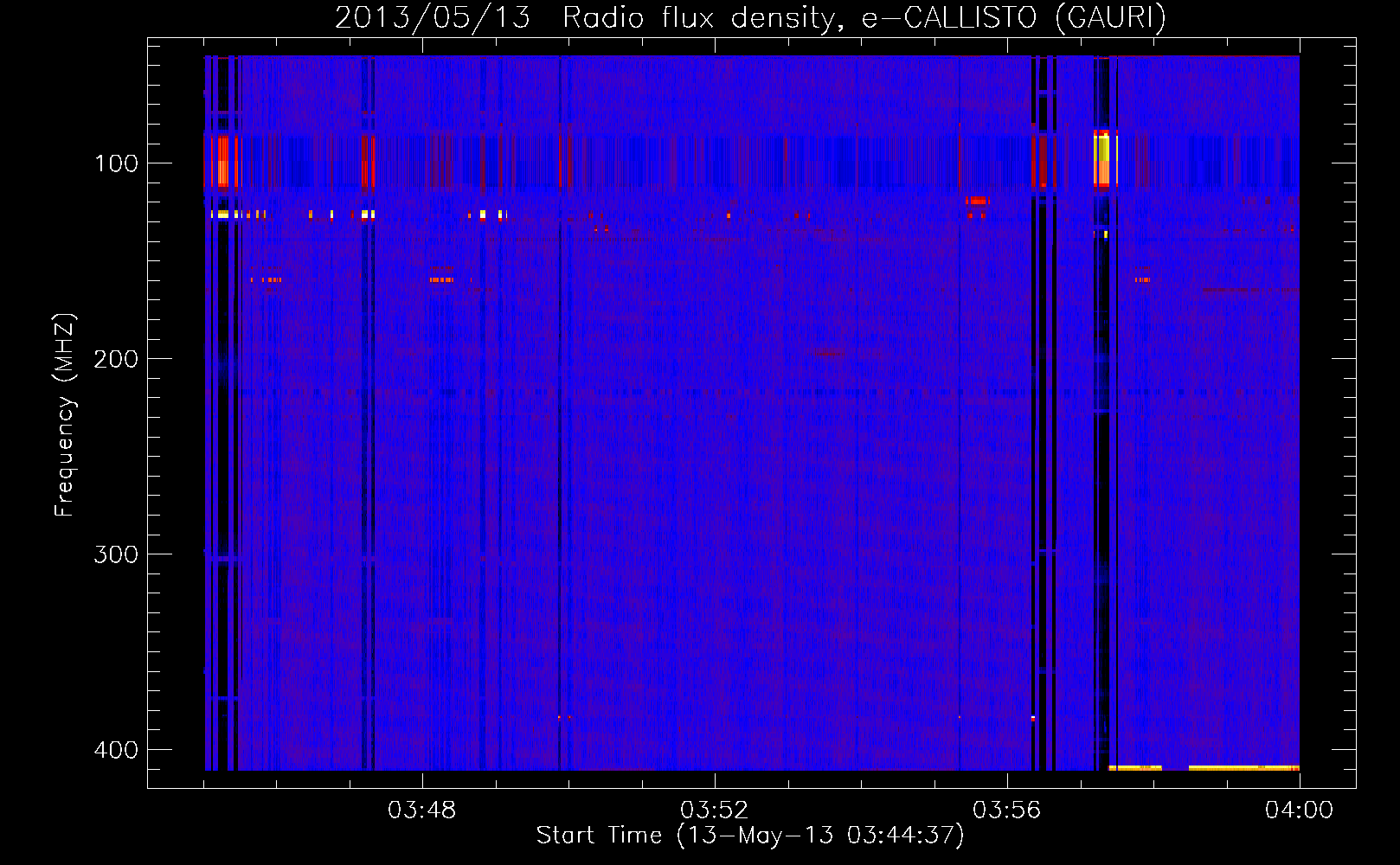Click the bright yellow-green burst near 03:57
Image resolution: width=1400 pixels, height=865 pixels.
[x=1104, y=158]
